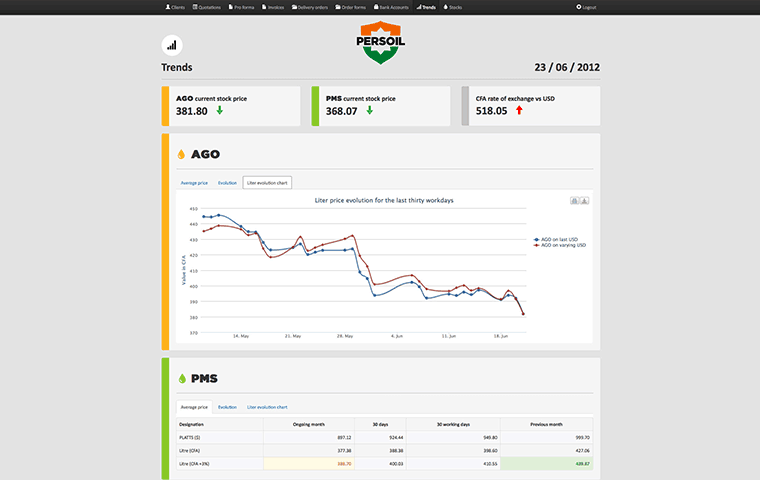
Task: Click the round Trends bar-chart icon
Action: 172,46
